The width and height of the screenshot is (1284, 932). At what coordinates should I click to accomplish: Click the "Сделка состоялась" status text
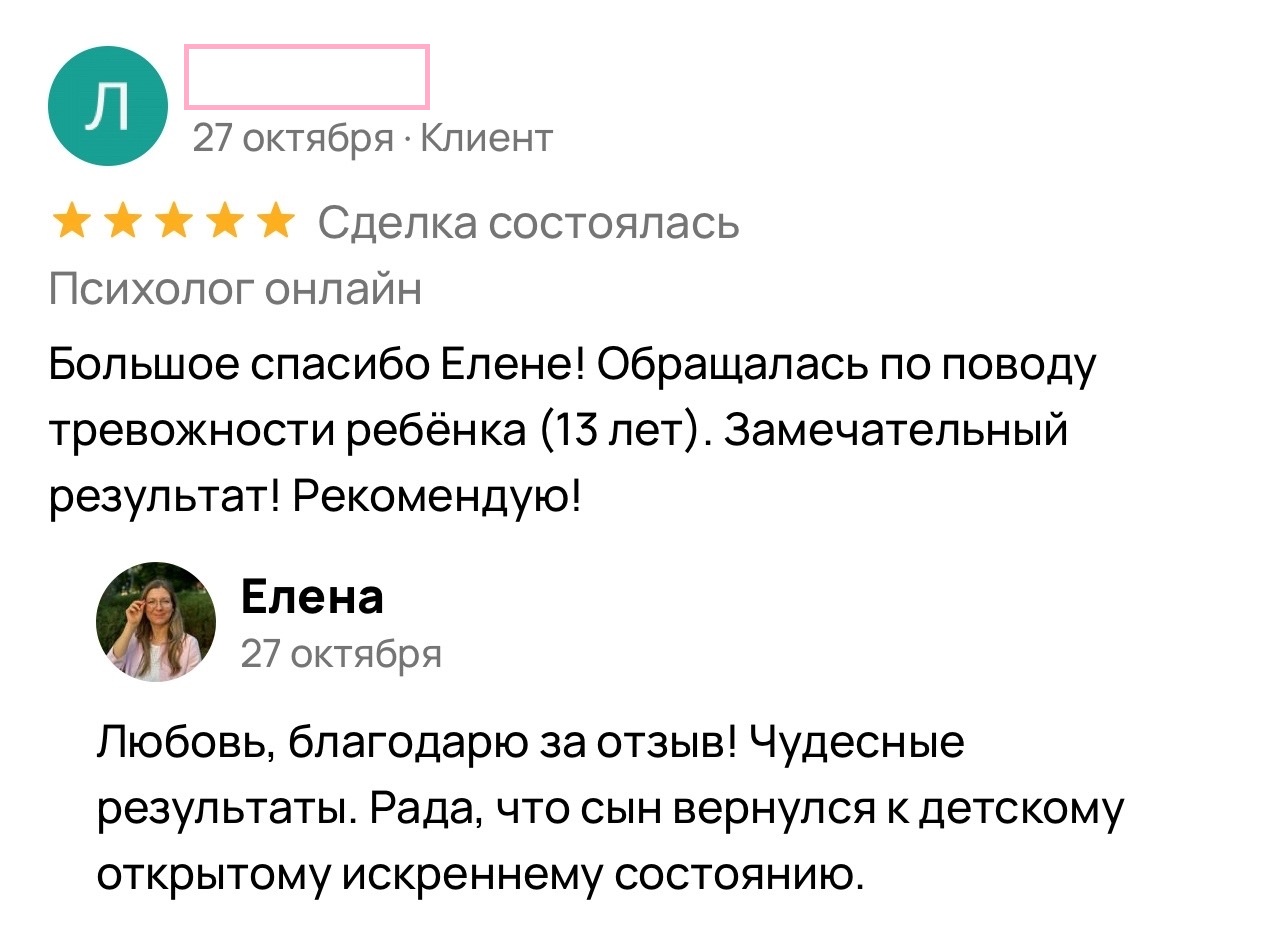click(x=529, y=223)
